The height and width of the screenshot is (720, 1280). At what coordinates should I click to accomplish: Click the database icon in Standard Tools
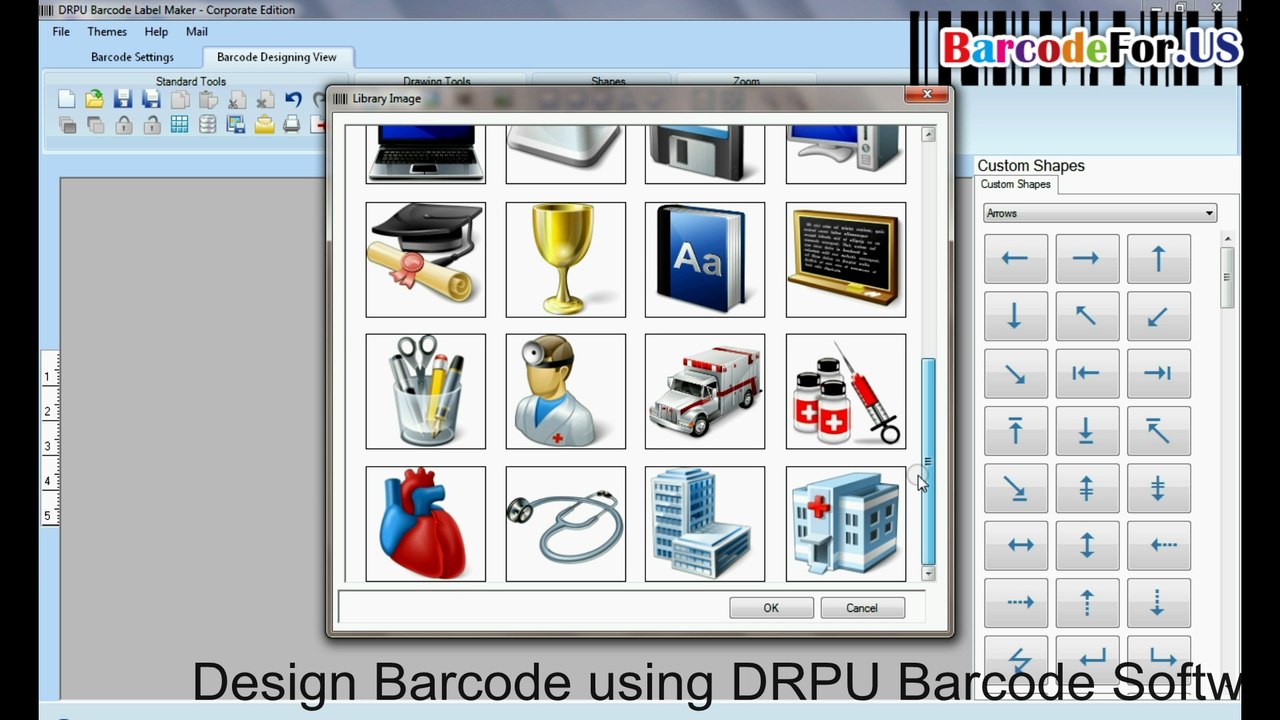[208, 125]
